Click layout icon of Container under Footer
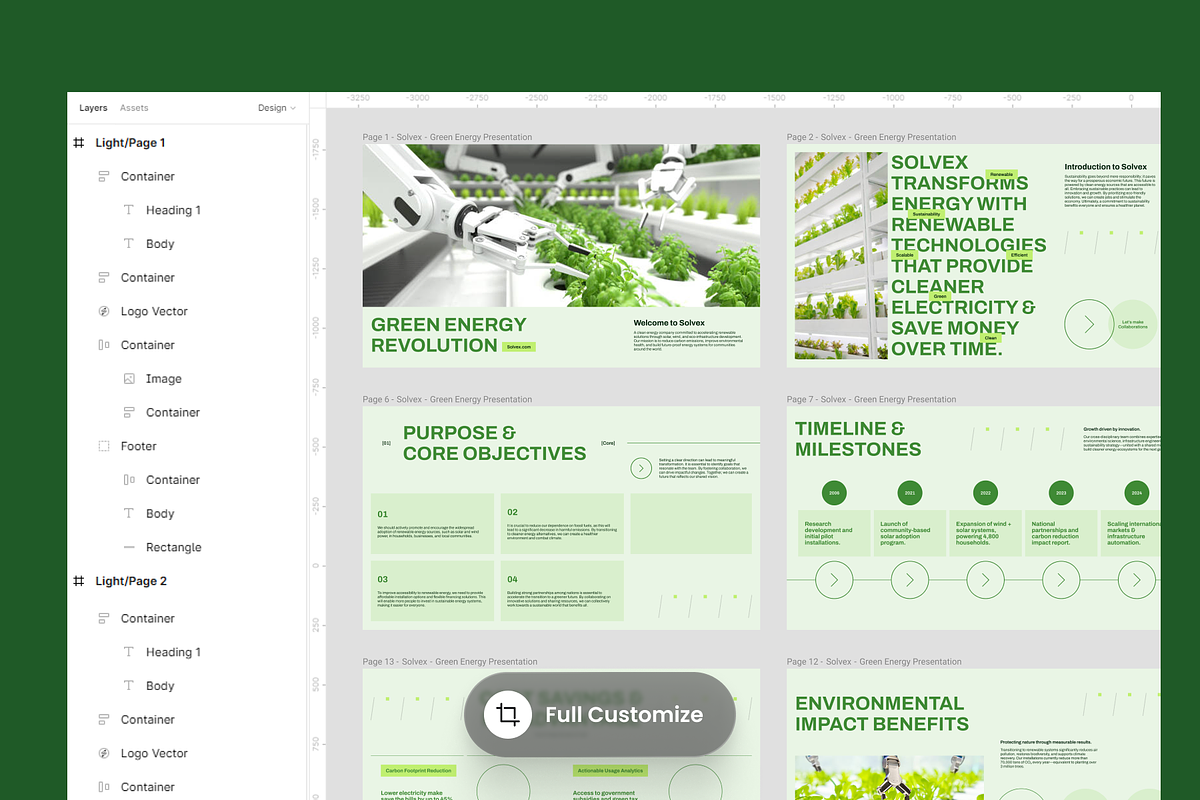Viewport: 1200px width, 800px height. point(128,480)
